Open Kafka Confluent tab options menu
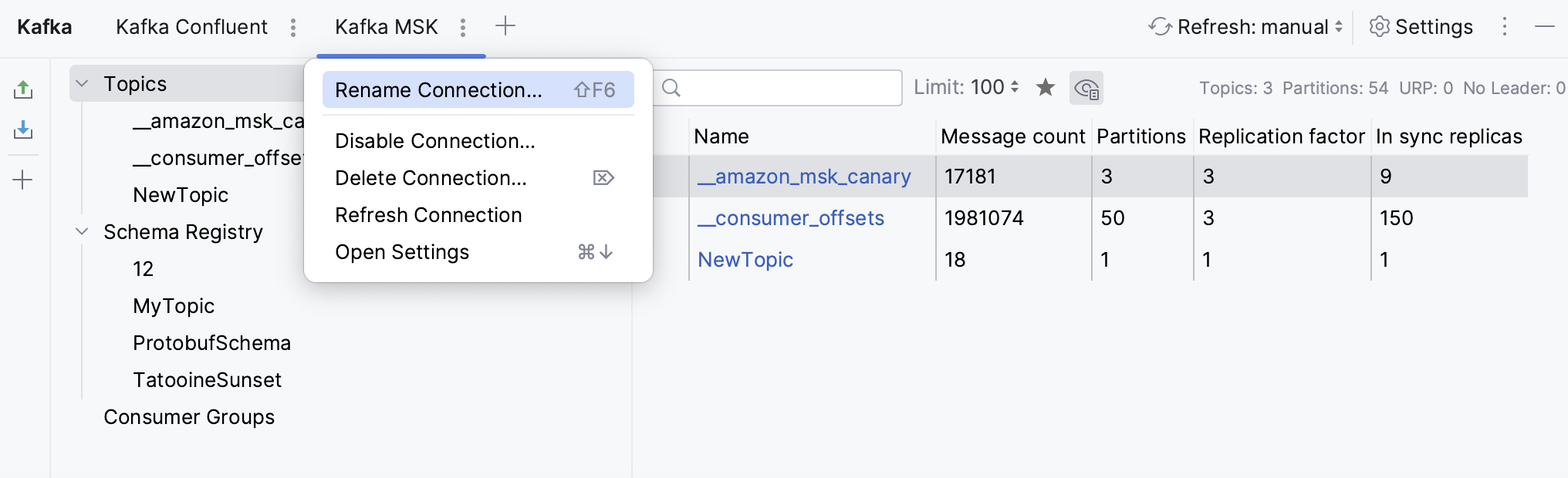The image size is (1568, 478). point(293,28)
